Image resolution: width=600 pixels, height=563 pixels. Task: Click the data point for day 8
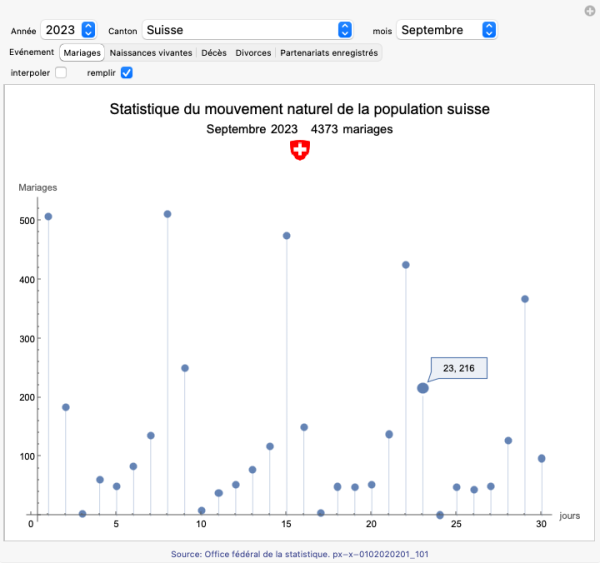pos(168,214)
